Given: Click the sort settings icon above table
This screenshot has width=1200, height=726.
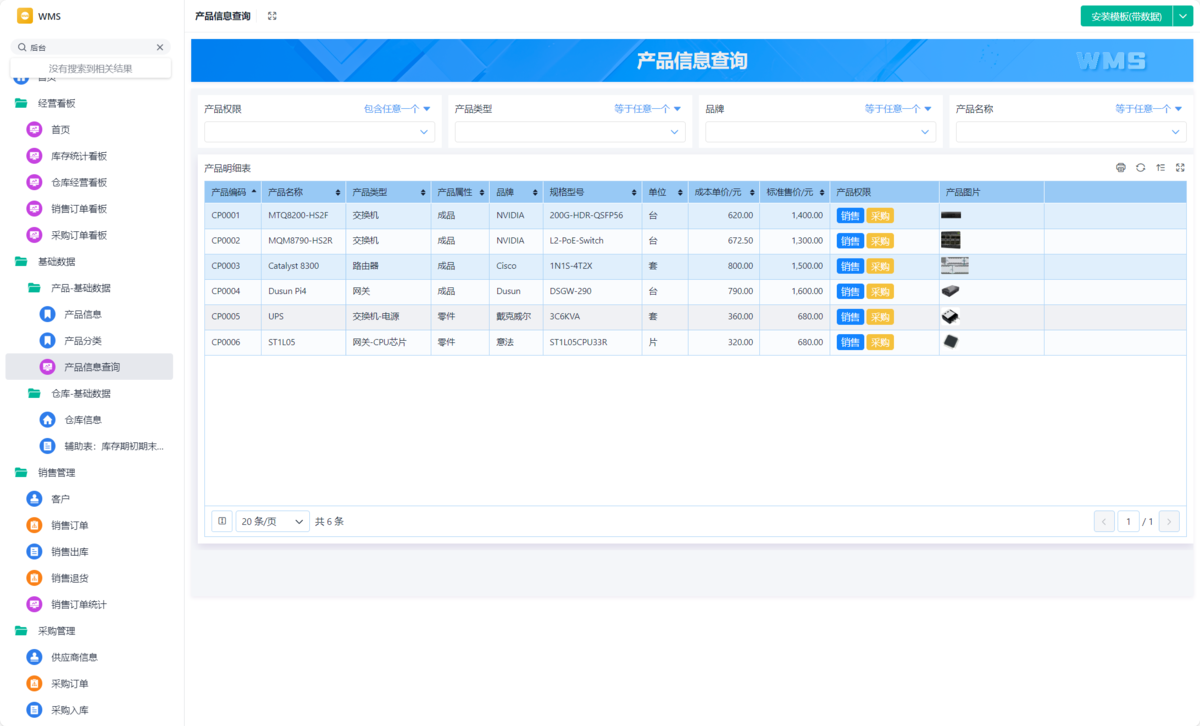Looking at the screenshot, I should click(1160, 168).
